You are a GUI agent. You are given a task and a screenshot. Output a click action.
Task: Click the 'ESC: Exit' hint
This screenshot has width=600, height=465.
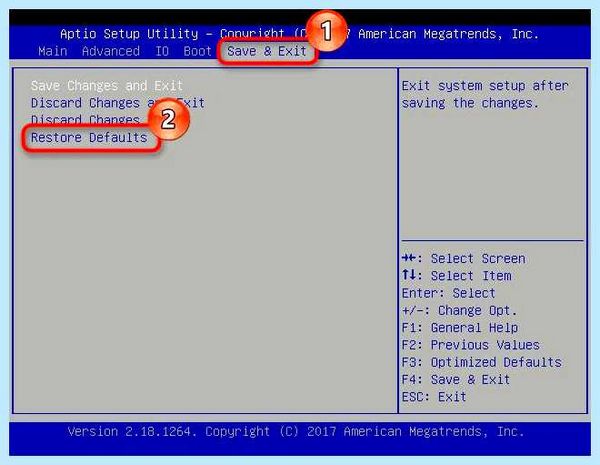[x=434, y=396]
